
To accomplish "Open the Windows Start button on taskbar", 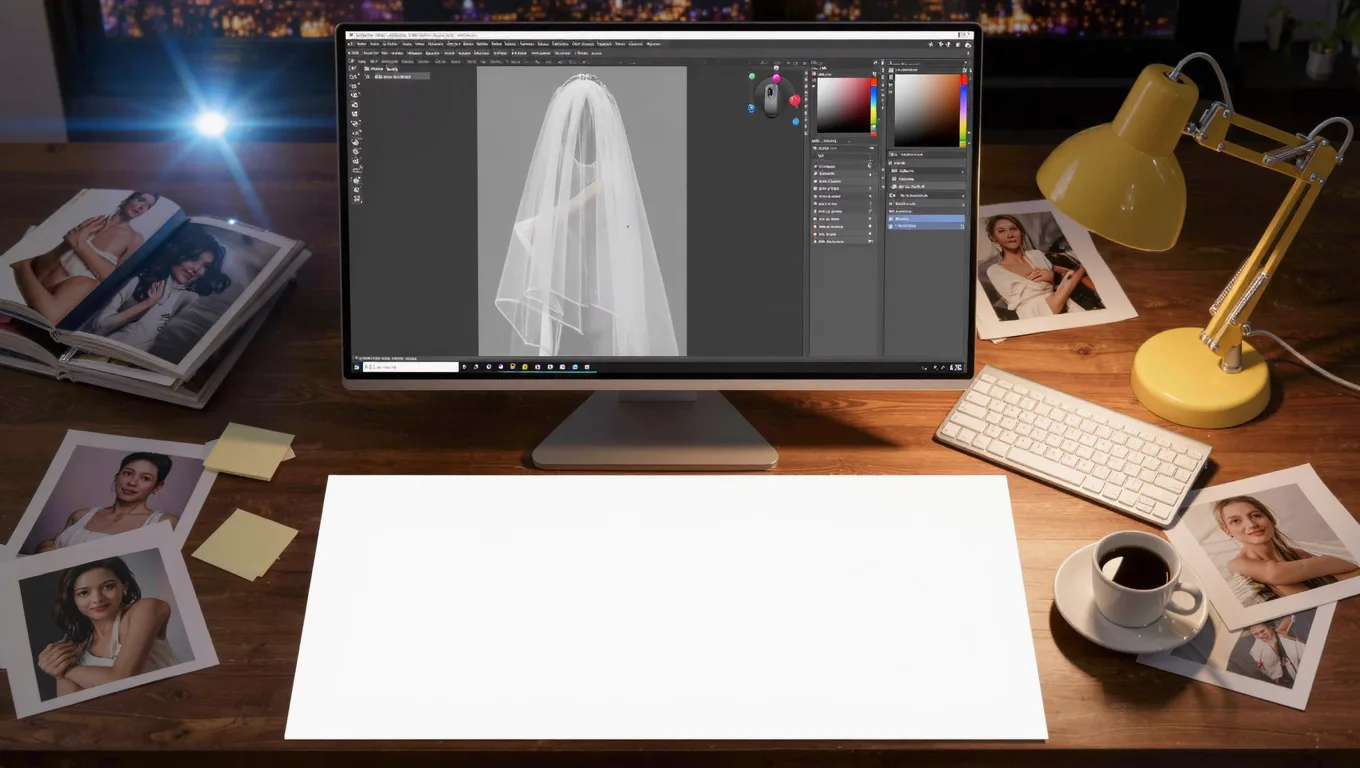I will coord(356,367).
